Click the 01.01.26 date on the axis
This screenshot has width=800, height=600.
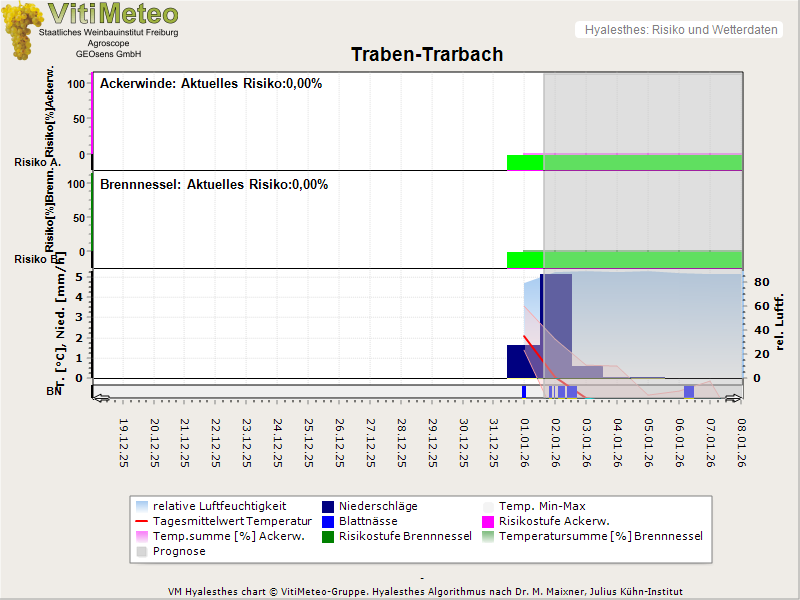click(526, 442)
